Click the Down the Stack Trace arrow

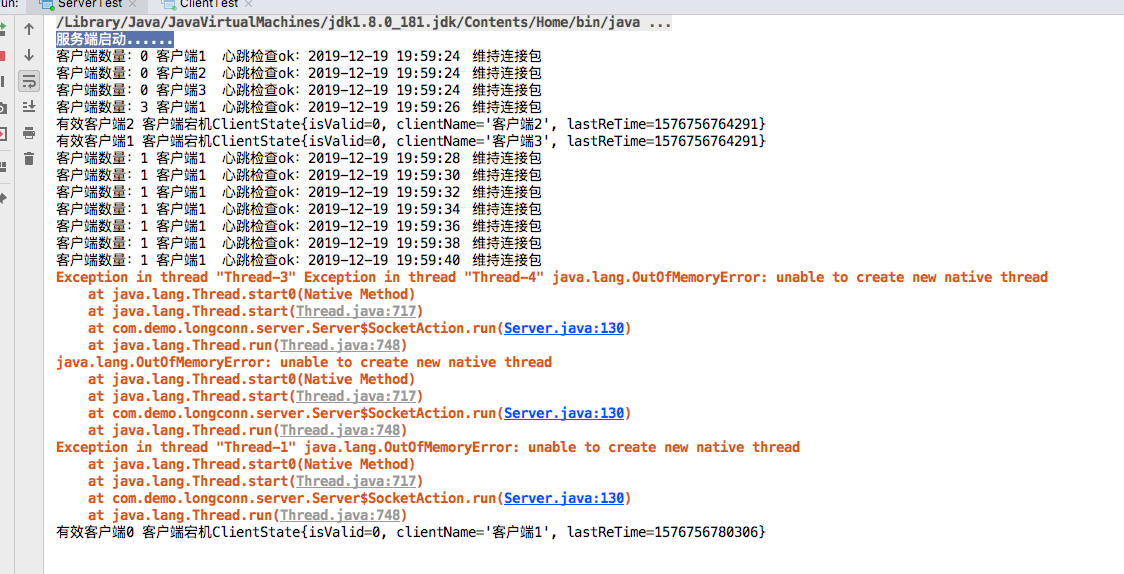pos(29,55)
